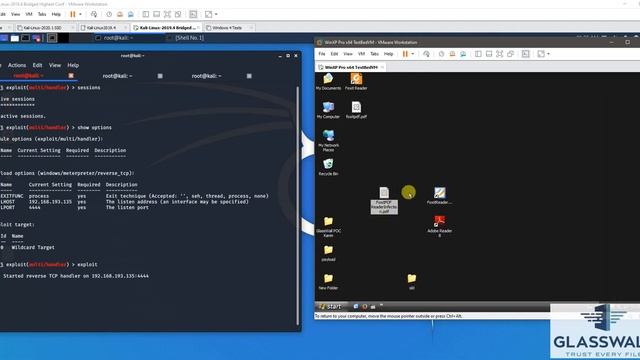Click the WinXP Start button

coord(331,307)
